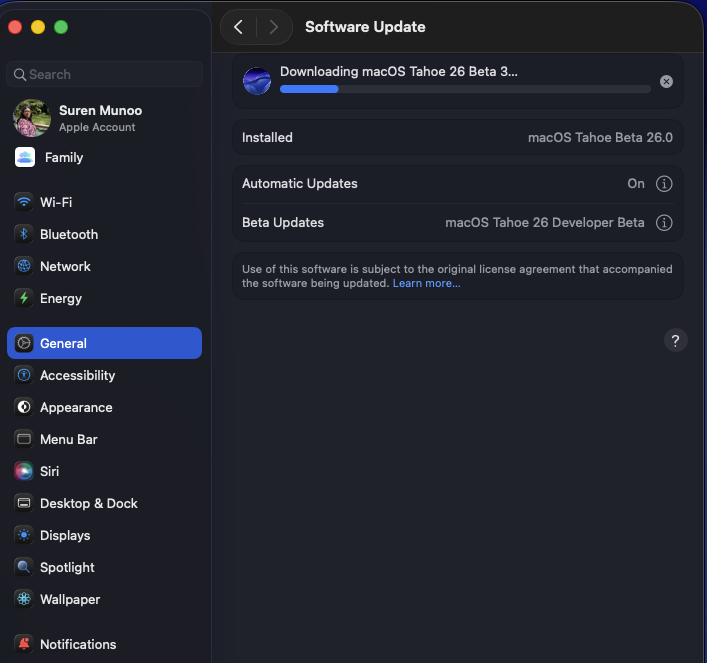Select Wallpaper in the sidebar
This screenshot has width=707, height=663.
click(105, 599)
